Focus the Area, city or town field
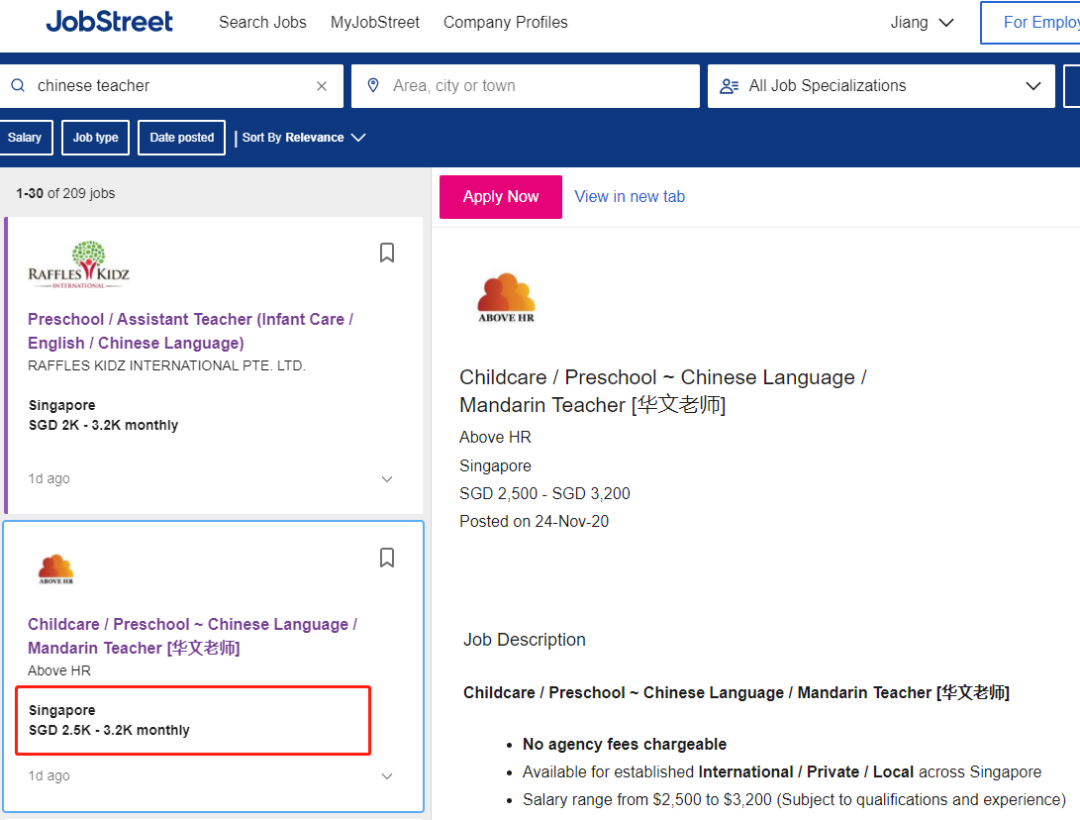 526,86
